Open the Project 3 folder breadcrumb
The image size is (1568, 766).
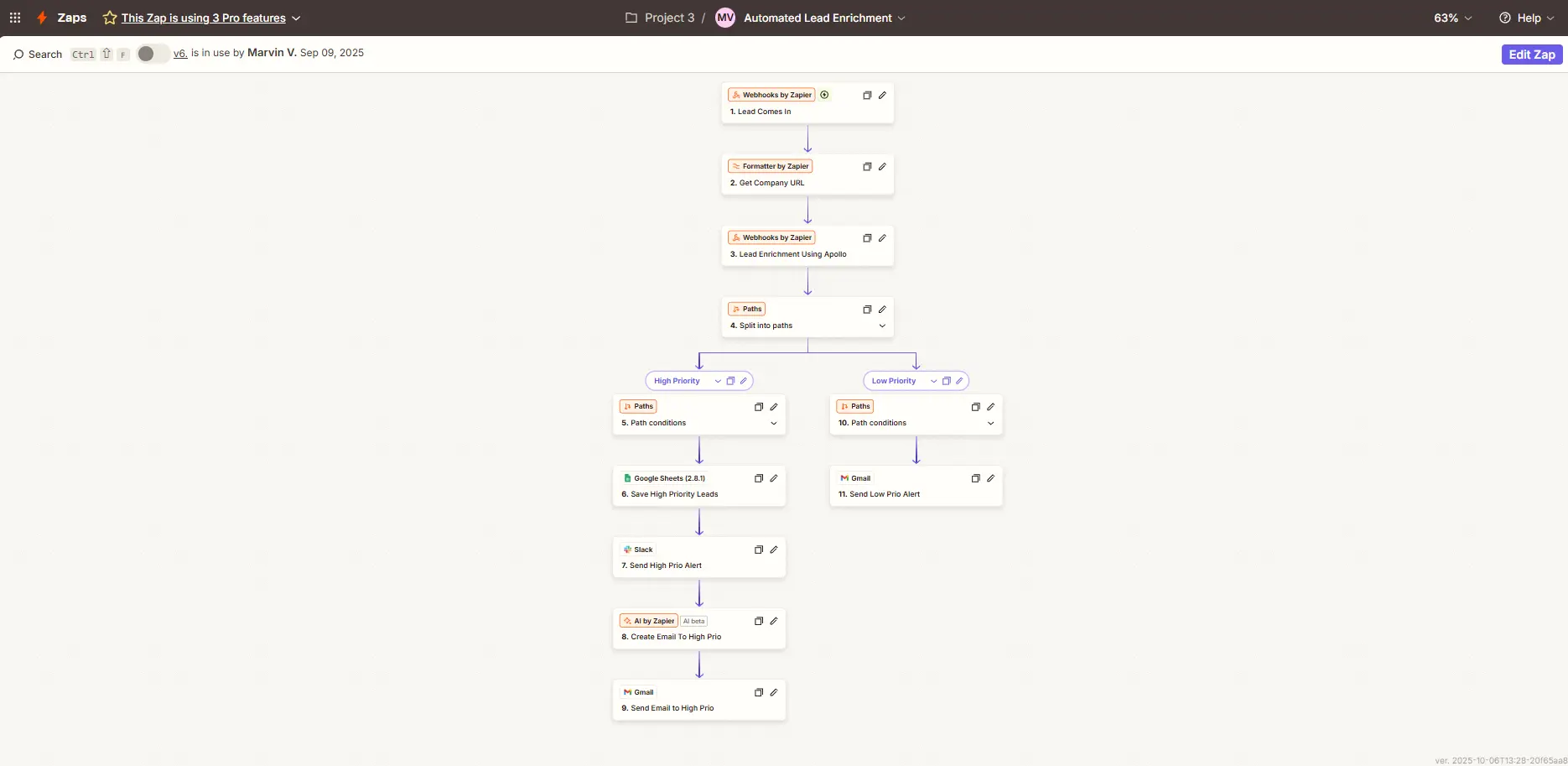click(x=661, y=18)
